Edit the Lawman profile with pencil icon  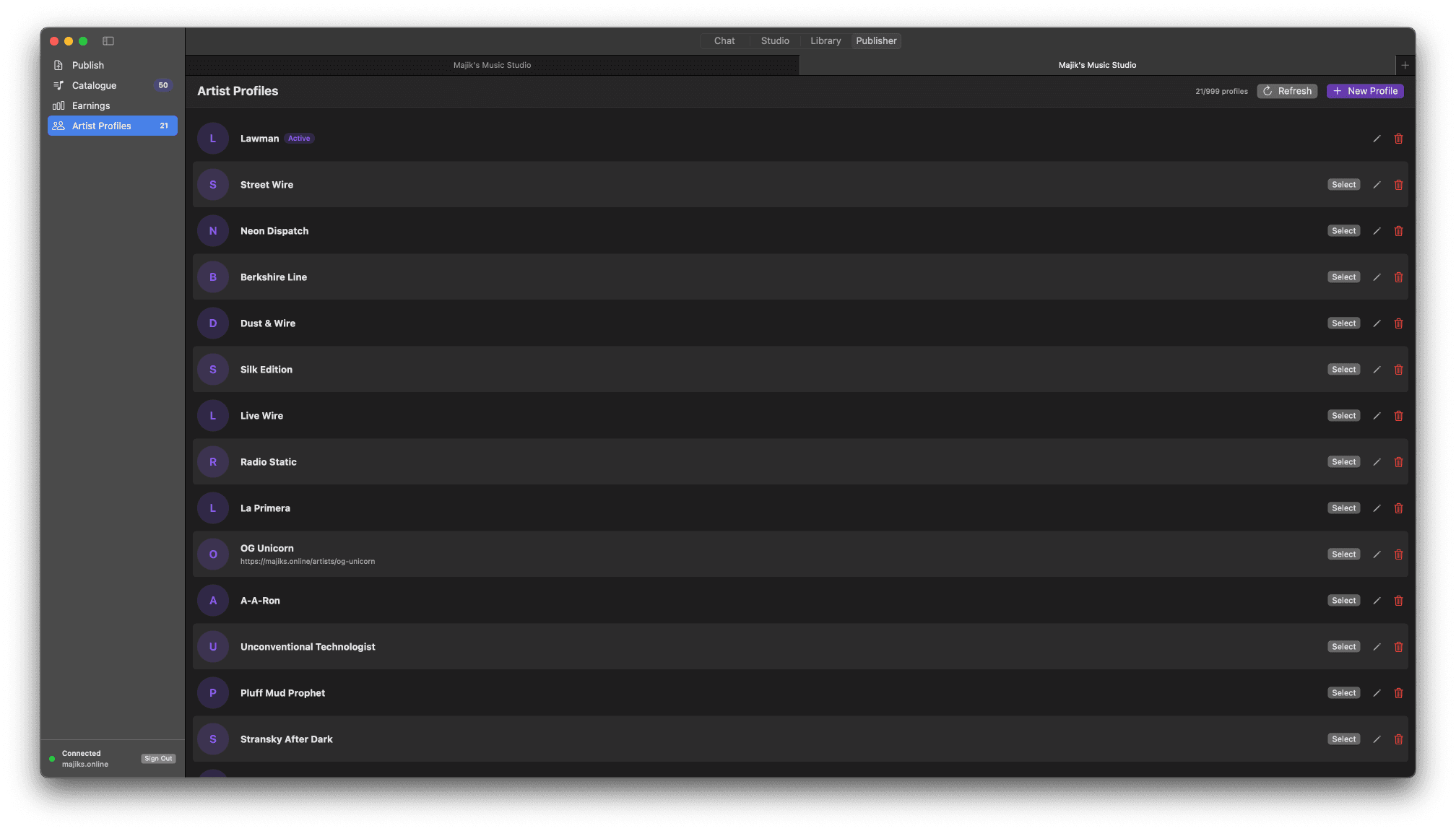[1377, 139]
